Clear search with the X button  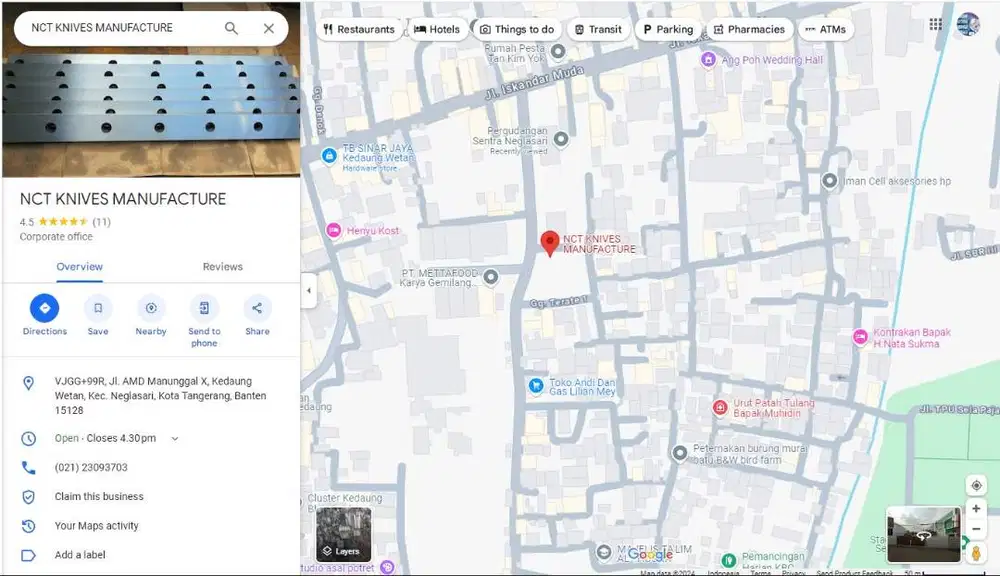point(269,28)
